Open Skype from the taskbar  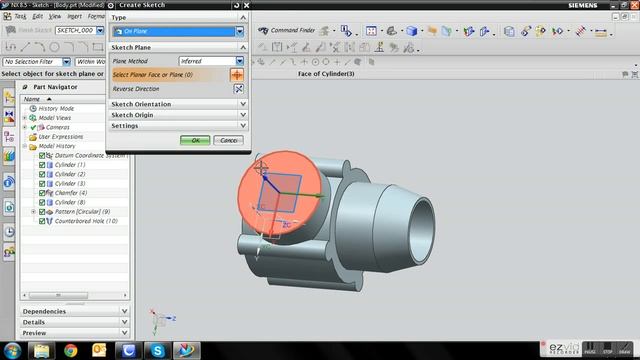(x=158, y=351)
